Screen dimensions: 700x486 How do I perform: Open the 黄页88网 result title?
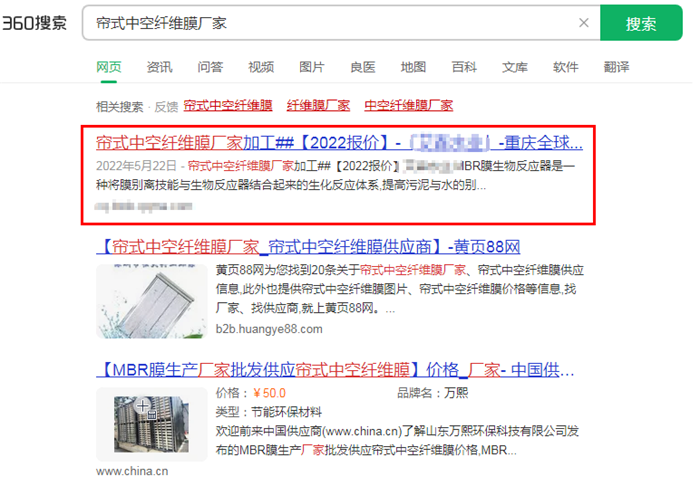tap(308, 247)
